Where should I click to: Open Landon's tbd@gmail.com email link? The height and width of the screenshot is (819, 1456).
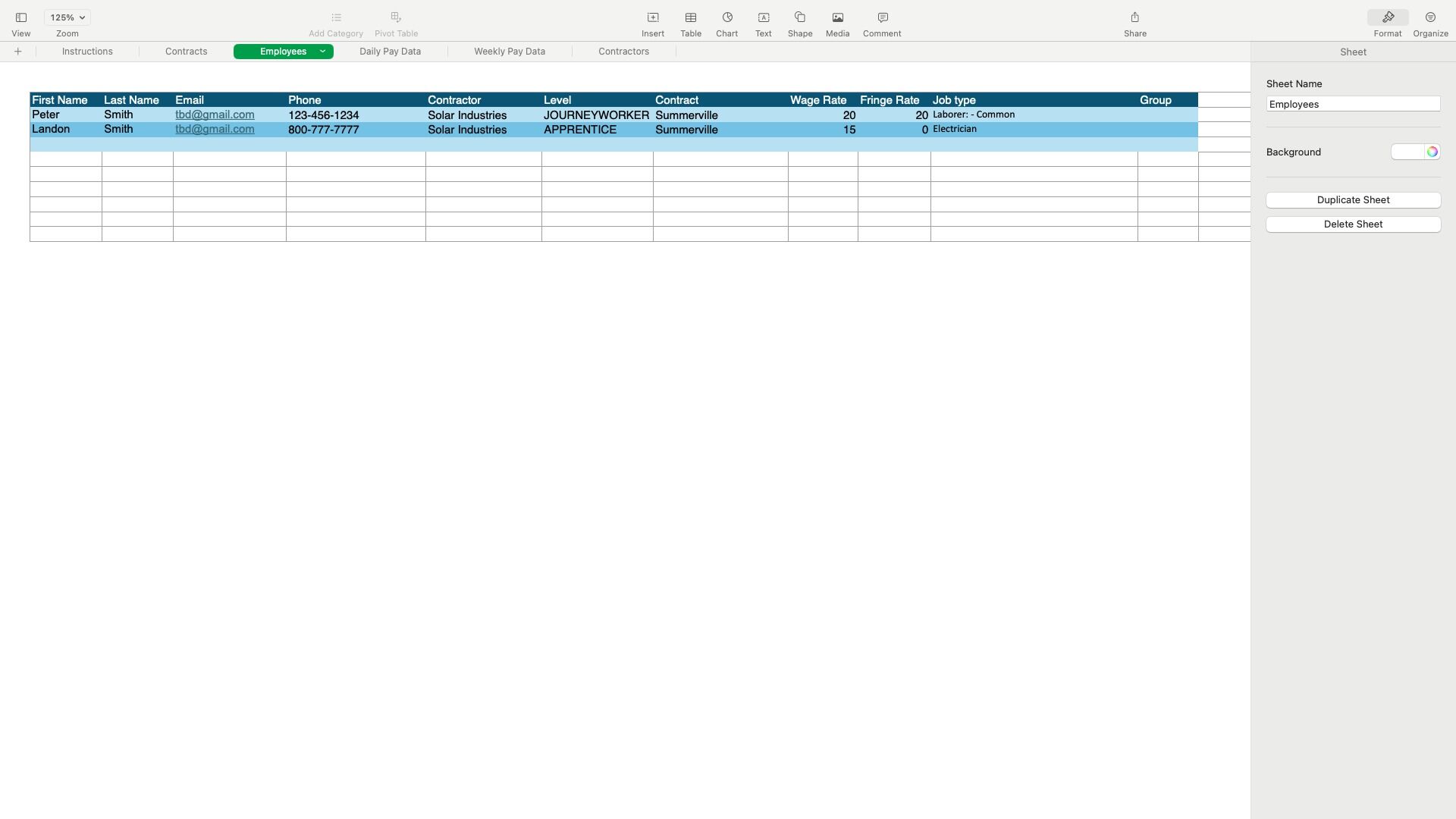point(215,129)
